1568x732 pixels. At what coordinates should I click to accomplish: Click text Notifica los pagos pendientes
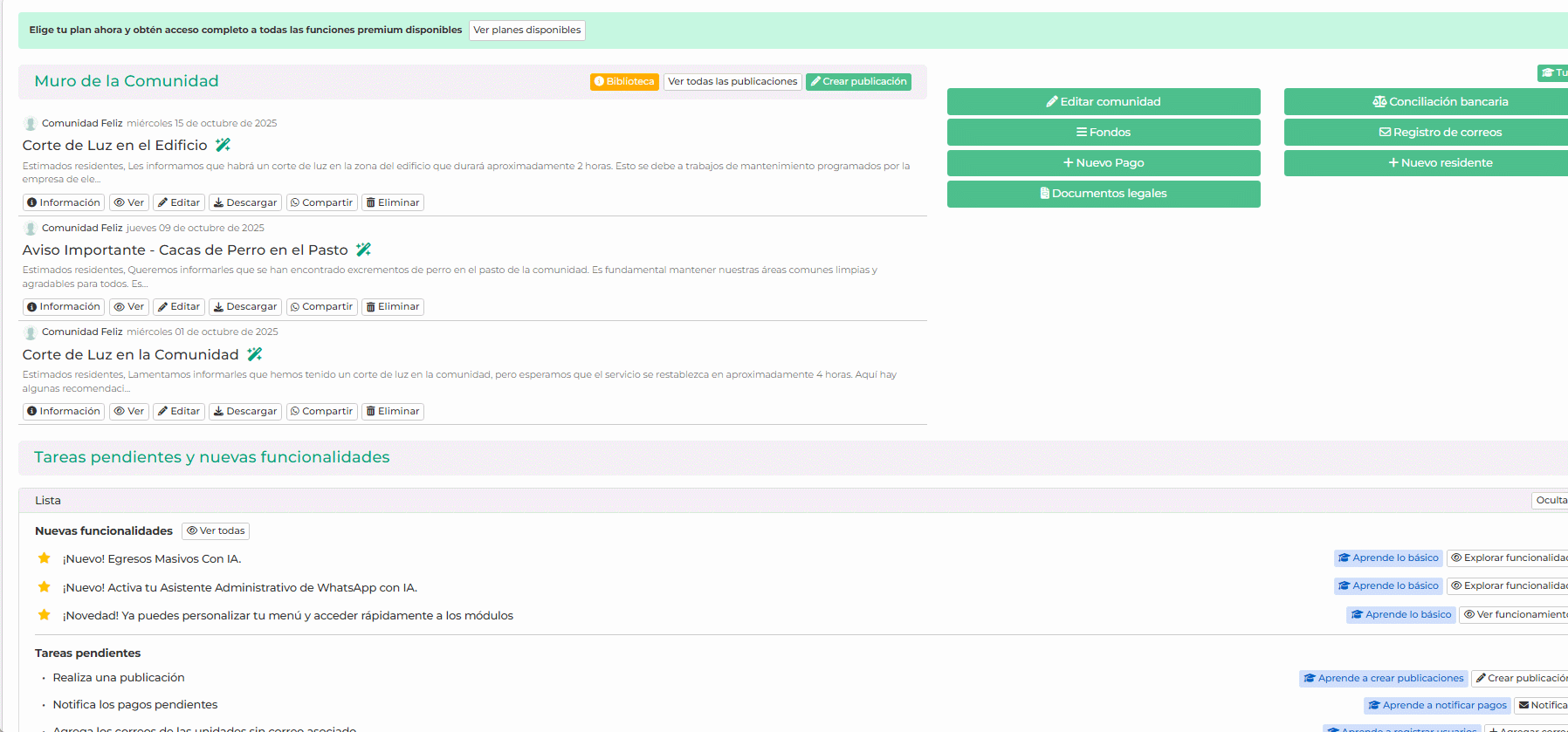point(135,704)
